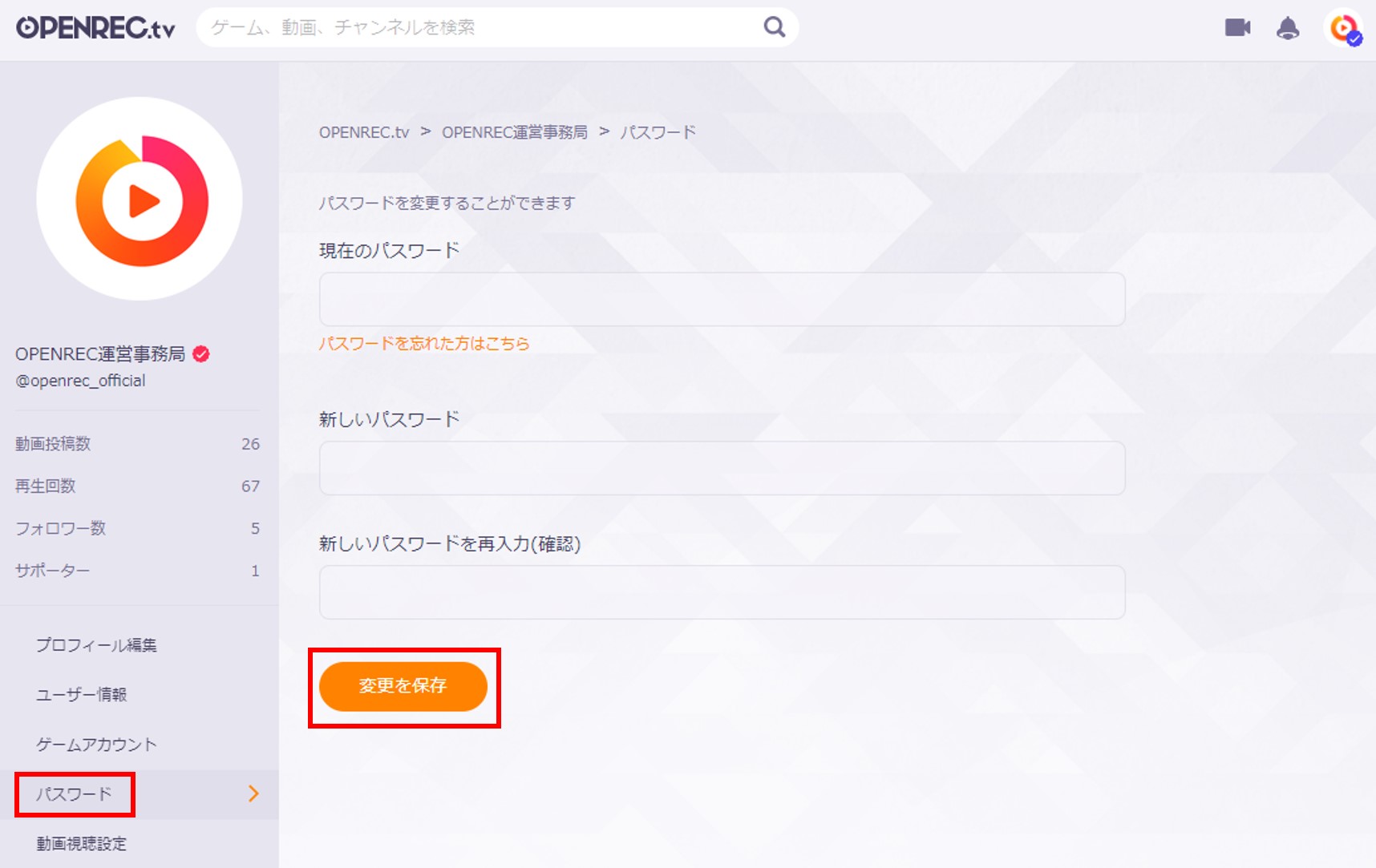Click the サポーター stat row

point(137,571)
